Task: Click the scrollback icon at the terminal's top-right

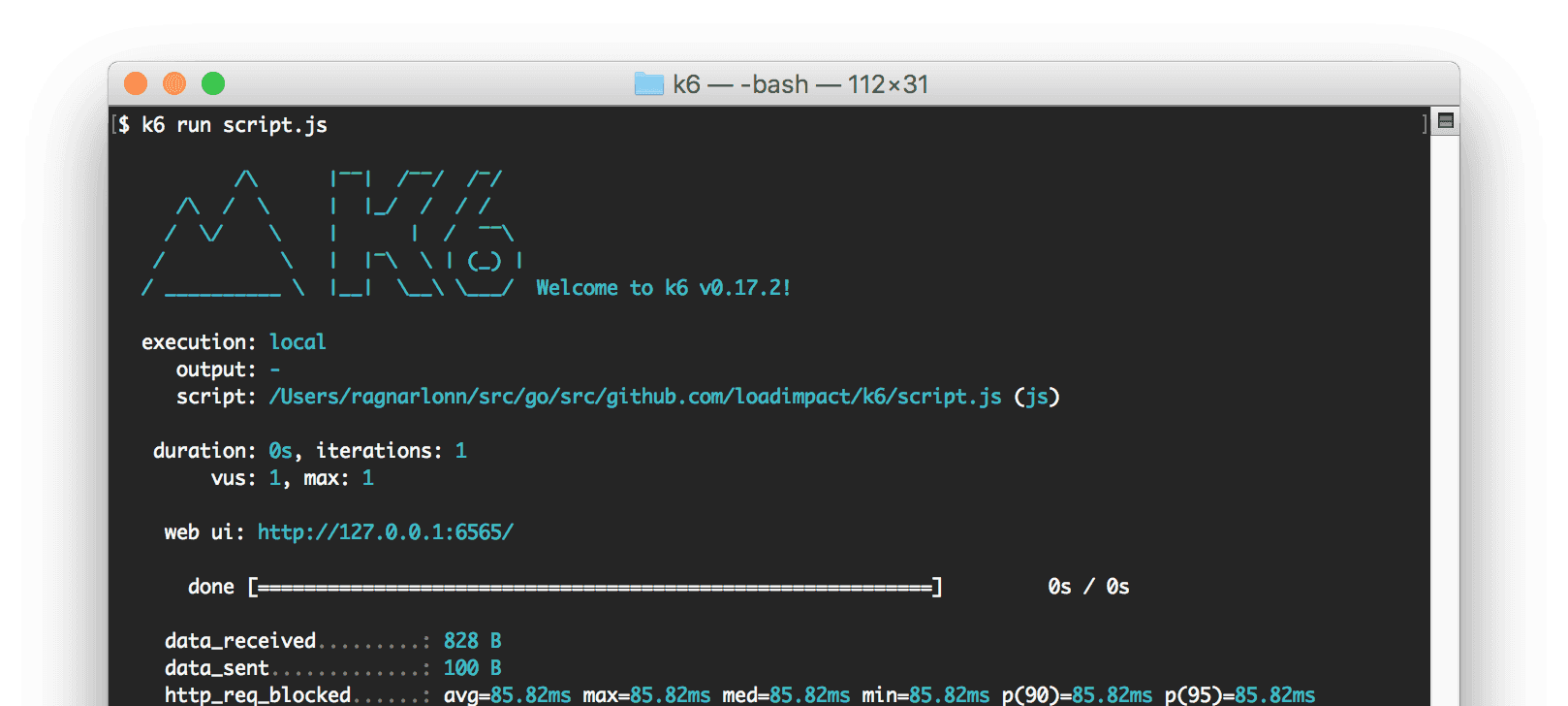Action: pos(1446,121)
